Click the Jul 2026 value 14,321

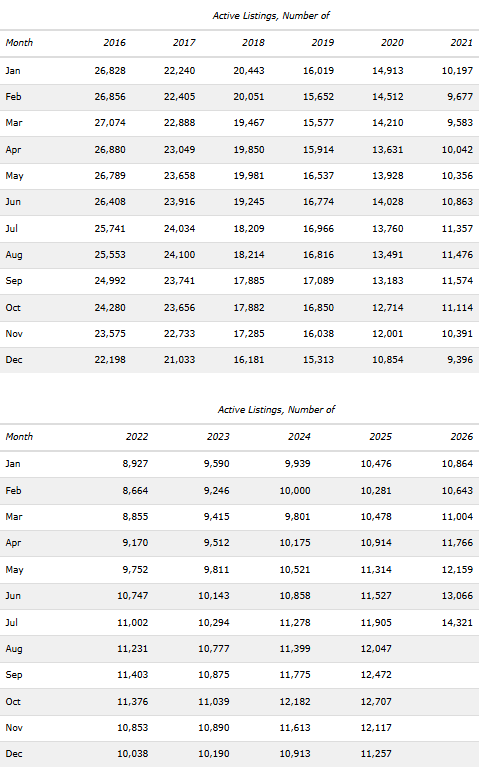[457, 622]
